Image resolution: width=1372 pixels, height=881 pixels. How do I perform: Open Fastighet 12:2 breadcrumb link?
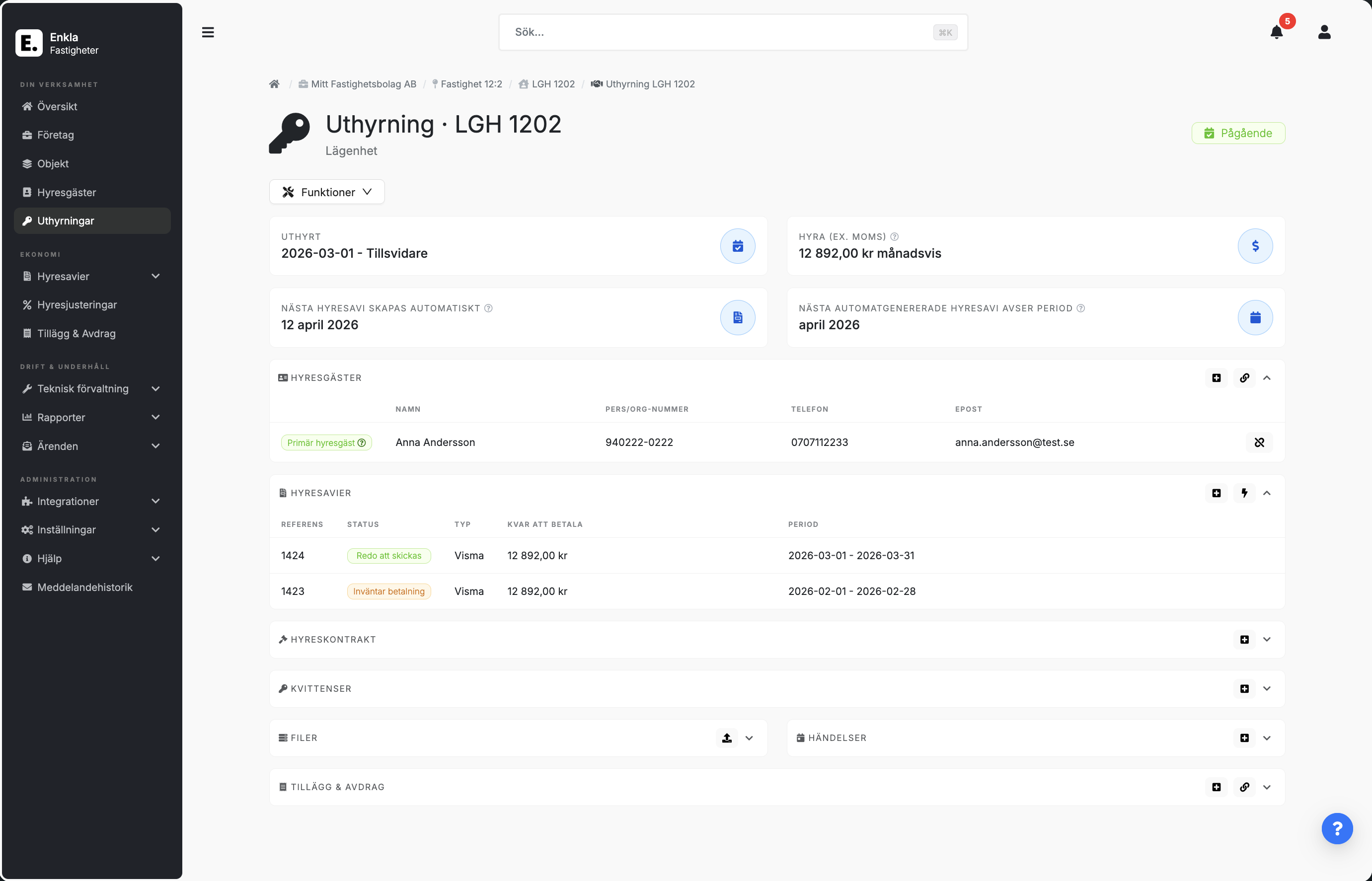click(x=471, y=84)
